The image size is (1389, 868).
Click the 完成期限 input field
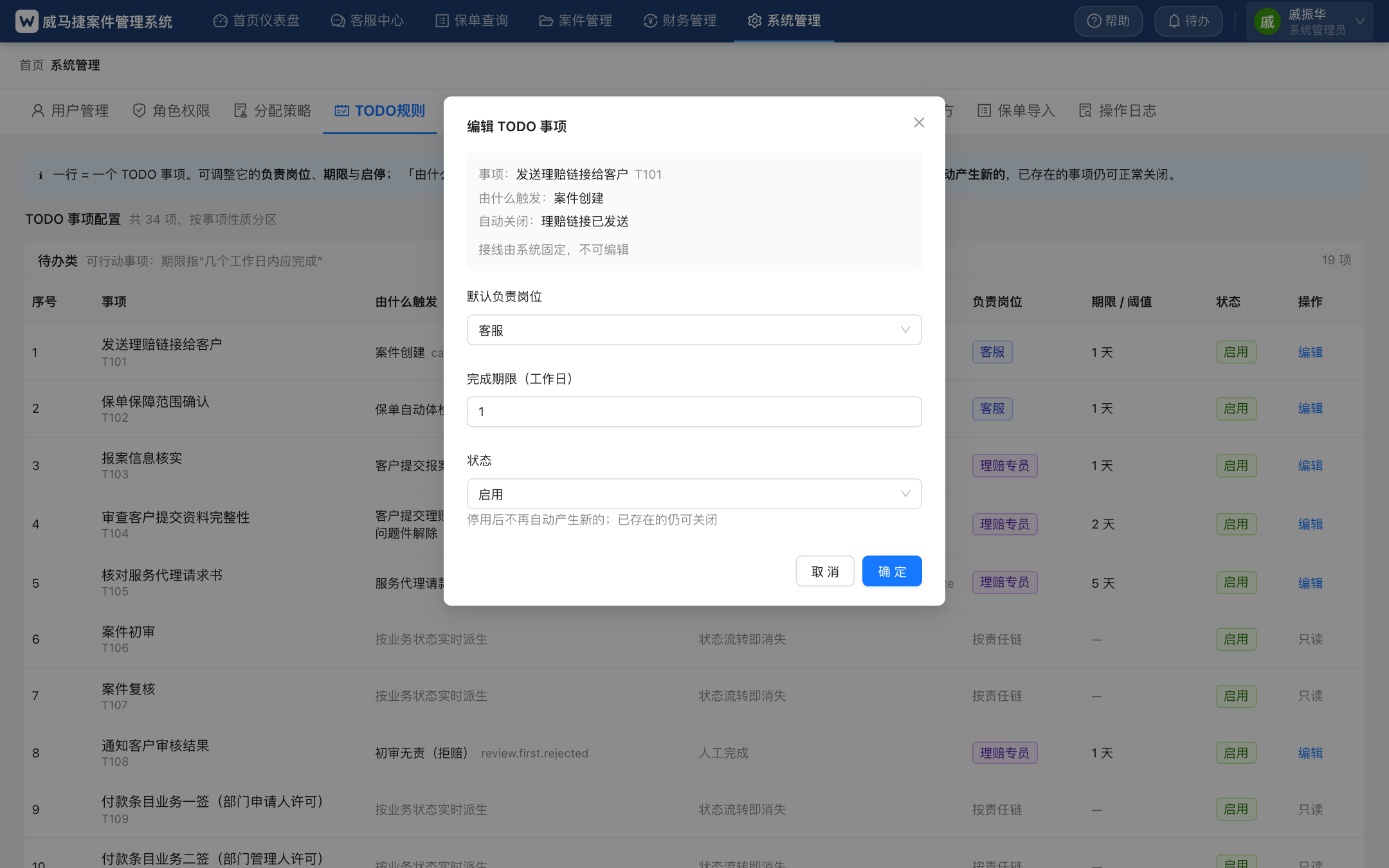tap(694, 411)
